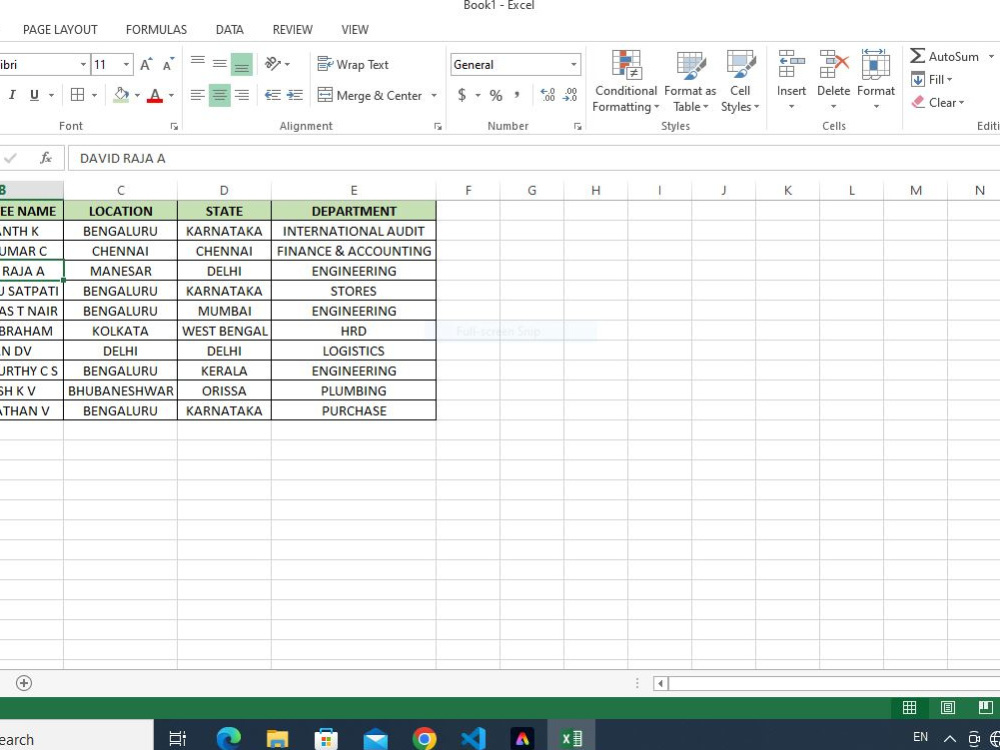Switch to REVIEW tab
1000x750 pixels.
tap(293, 29)
